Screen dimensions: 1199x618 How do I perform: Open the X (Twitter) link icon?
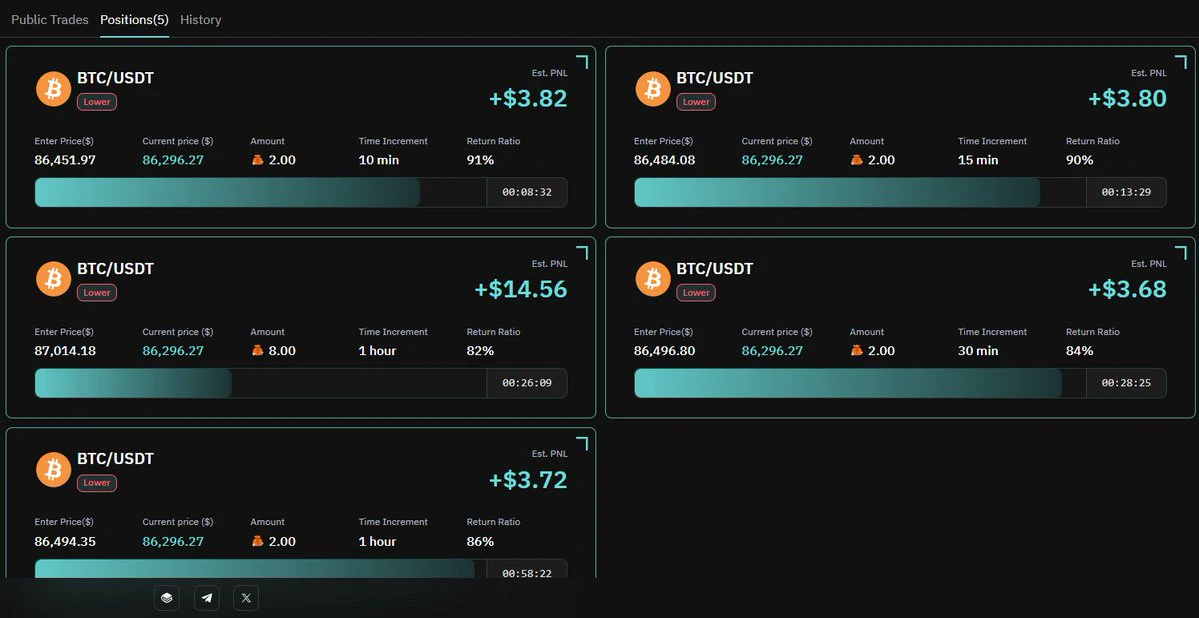(246, 598)
